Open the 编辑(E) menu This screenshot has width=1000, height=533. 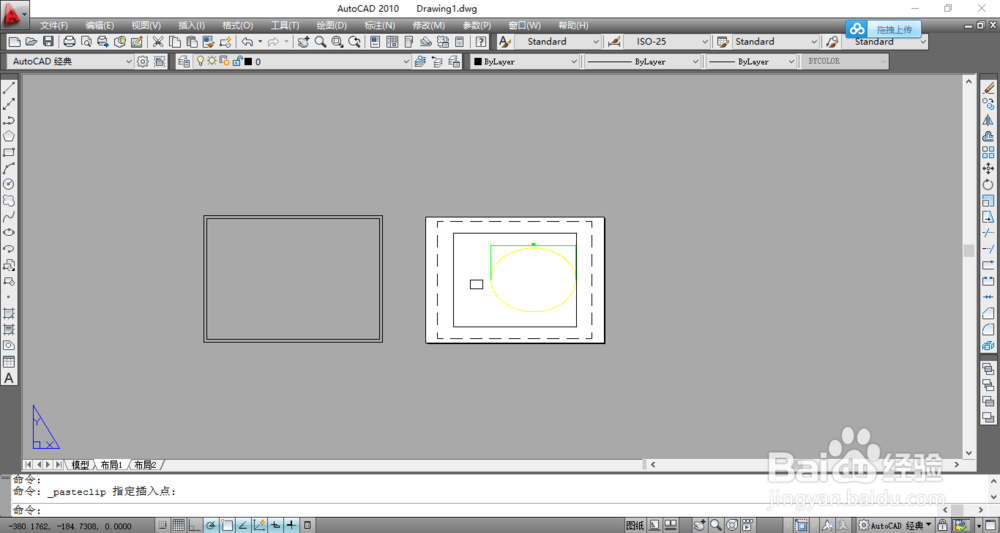pos(99,26)
